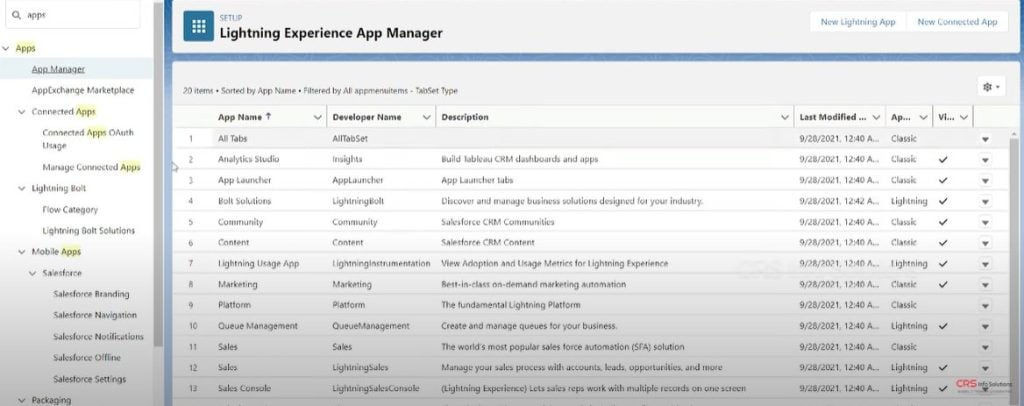Open row actions for App Launcher

coord(985,181)
